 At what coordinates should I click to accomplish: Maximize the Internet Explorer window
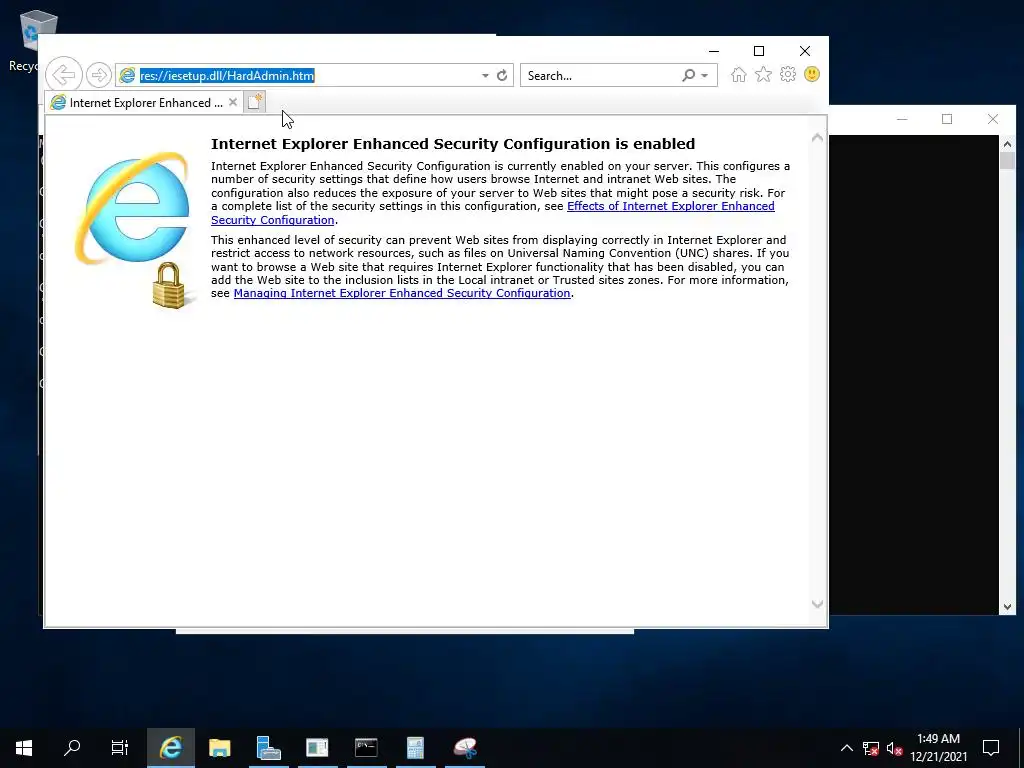(x=759, y=51)
